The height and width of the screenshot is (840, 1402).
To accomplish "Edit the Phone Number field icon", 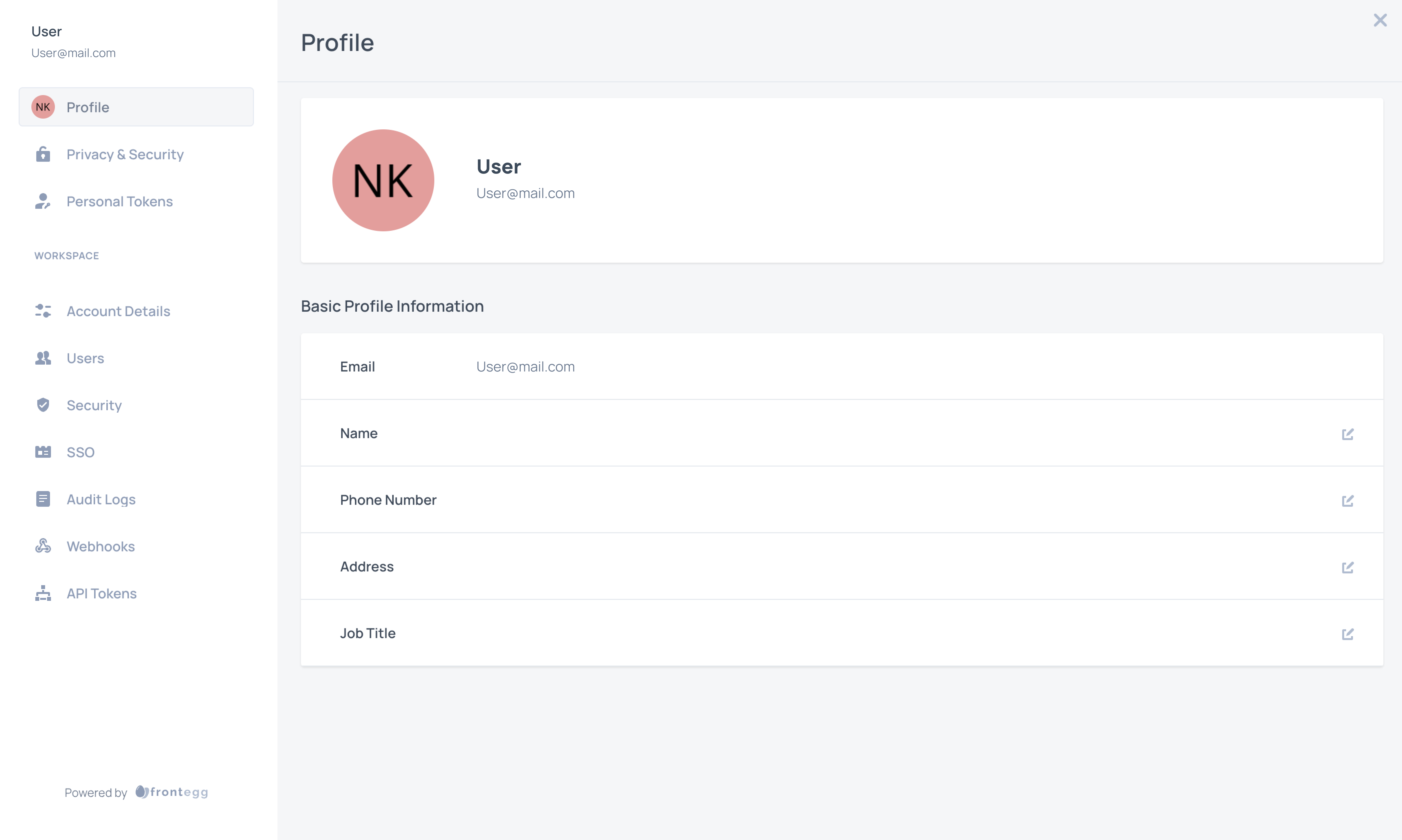I will coord(1347,501).
